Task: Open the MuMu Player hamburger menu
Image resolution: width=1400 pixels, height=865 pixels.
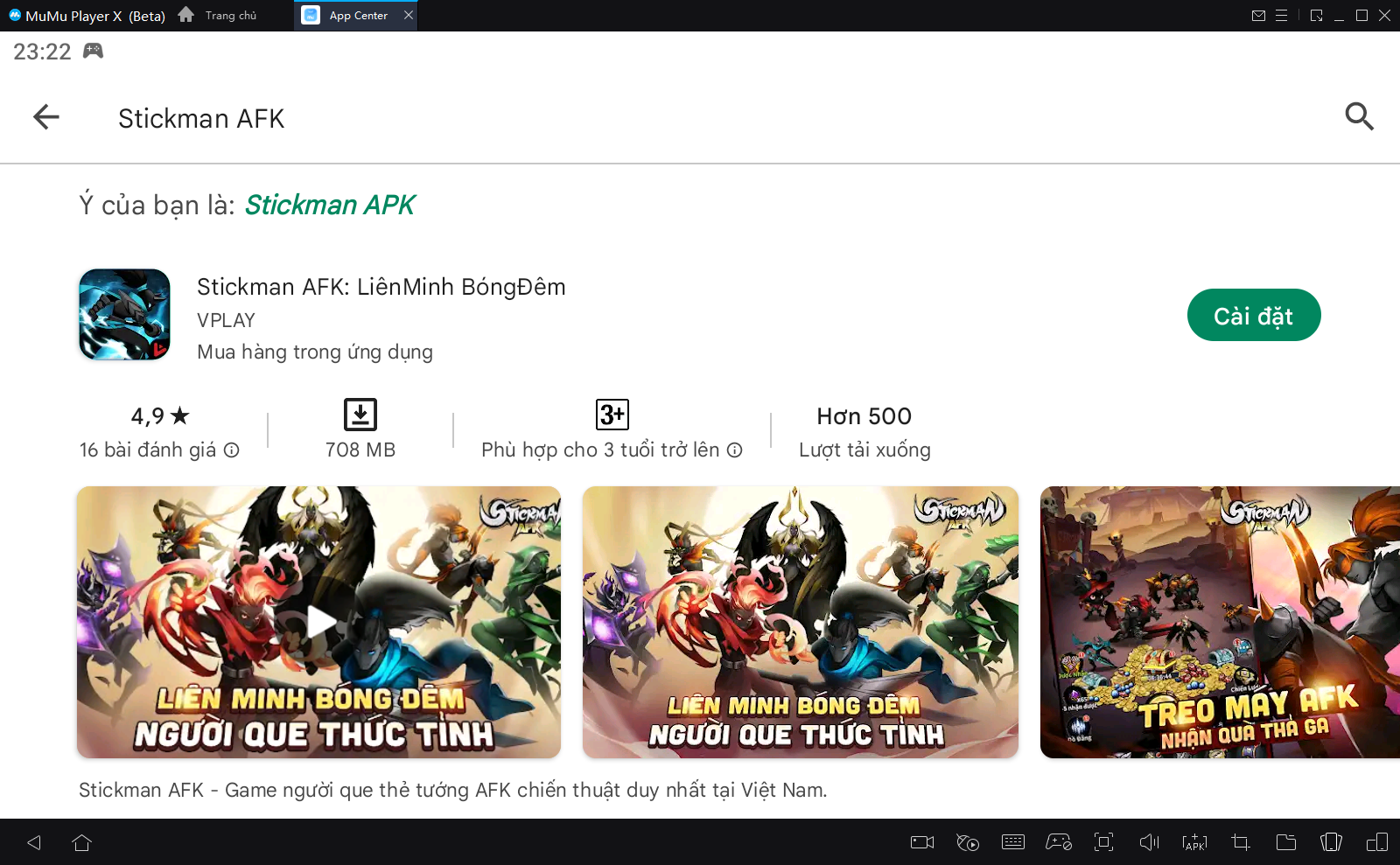Action: (x=1281, y=16)
